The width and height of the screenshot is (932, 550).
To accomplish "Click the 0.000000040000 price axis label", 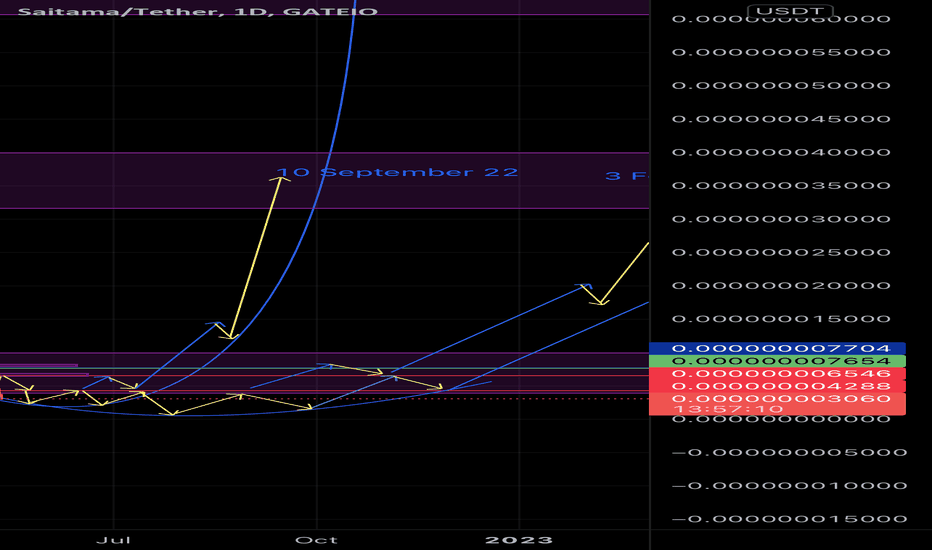I will point(781,152).
